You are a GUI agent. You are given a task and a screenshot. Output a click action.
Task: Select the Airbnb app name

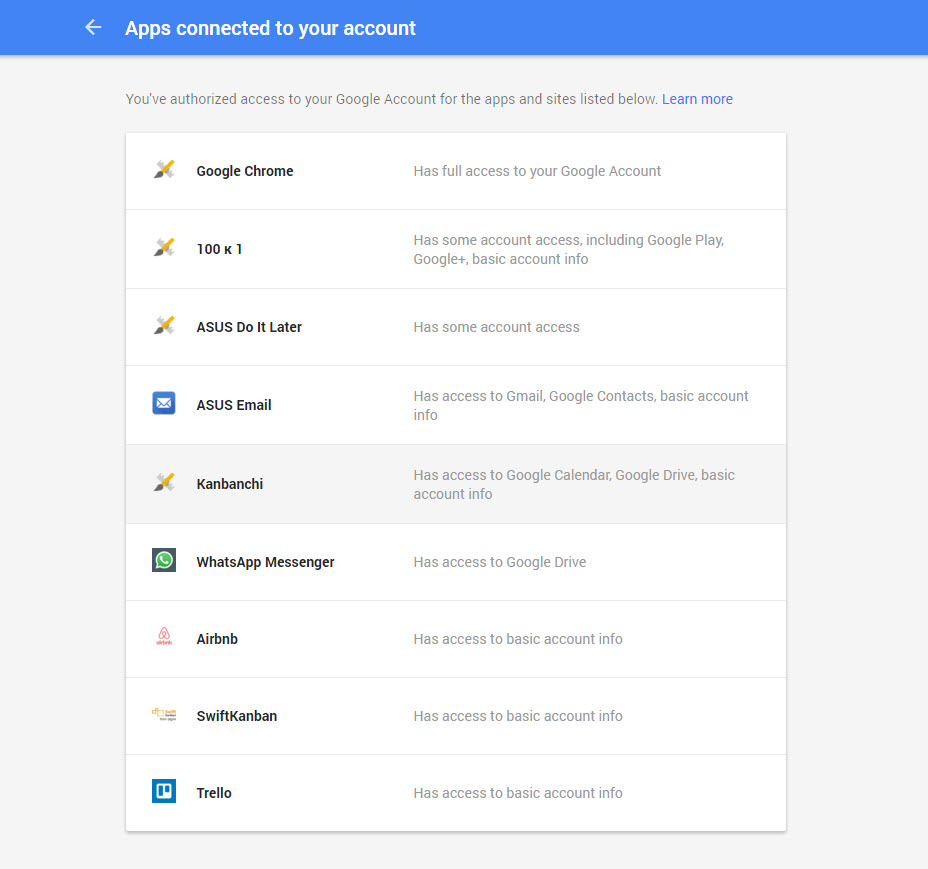pos(217,639)
